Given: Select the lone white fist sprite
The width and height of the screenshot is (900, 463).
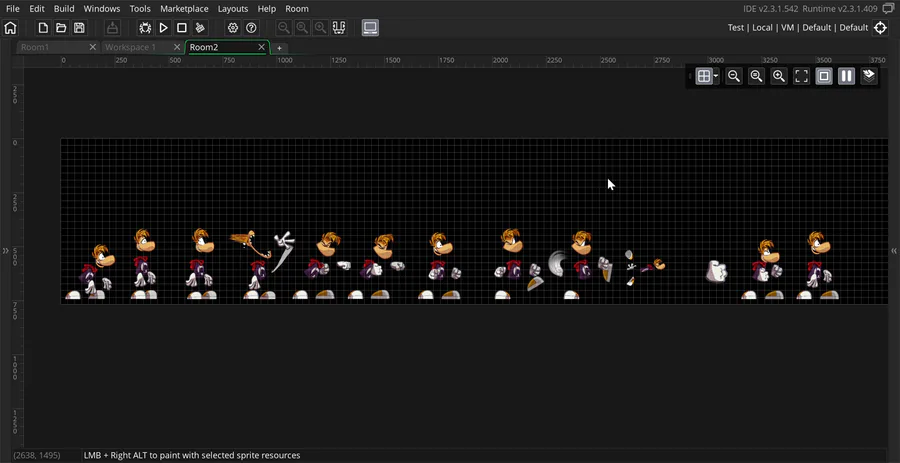Looking at the screenshot, I should click(x=716, y=271).
